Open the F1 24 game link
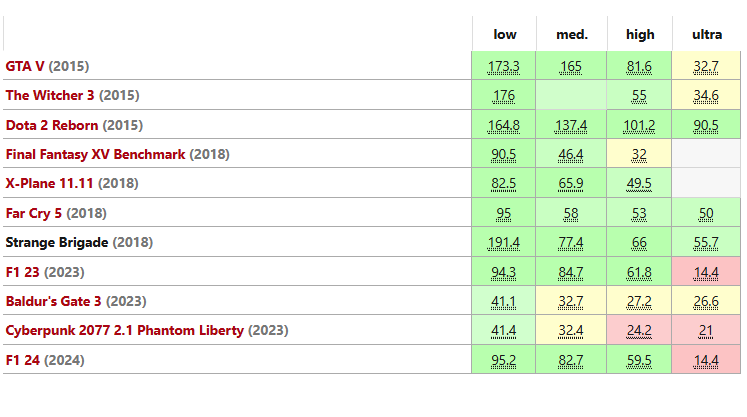Viewport: 747px width, 417px height. (22, 360)
